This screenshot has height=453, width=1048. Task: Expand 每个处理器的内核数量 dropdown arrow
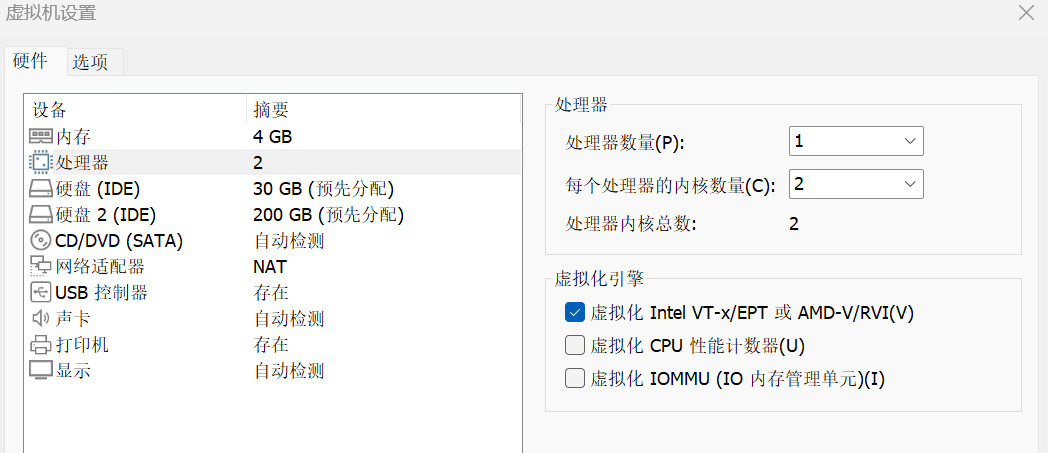(x=909, y=184)
